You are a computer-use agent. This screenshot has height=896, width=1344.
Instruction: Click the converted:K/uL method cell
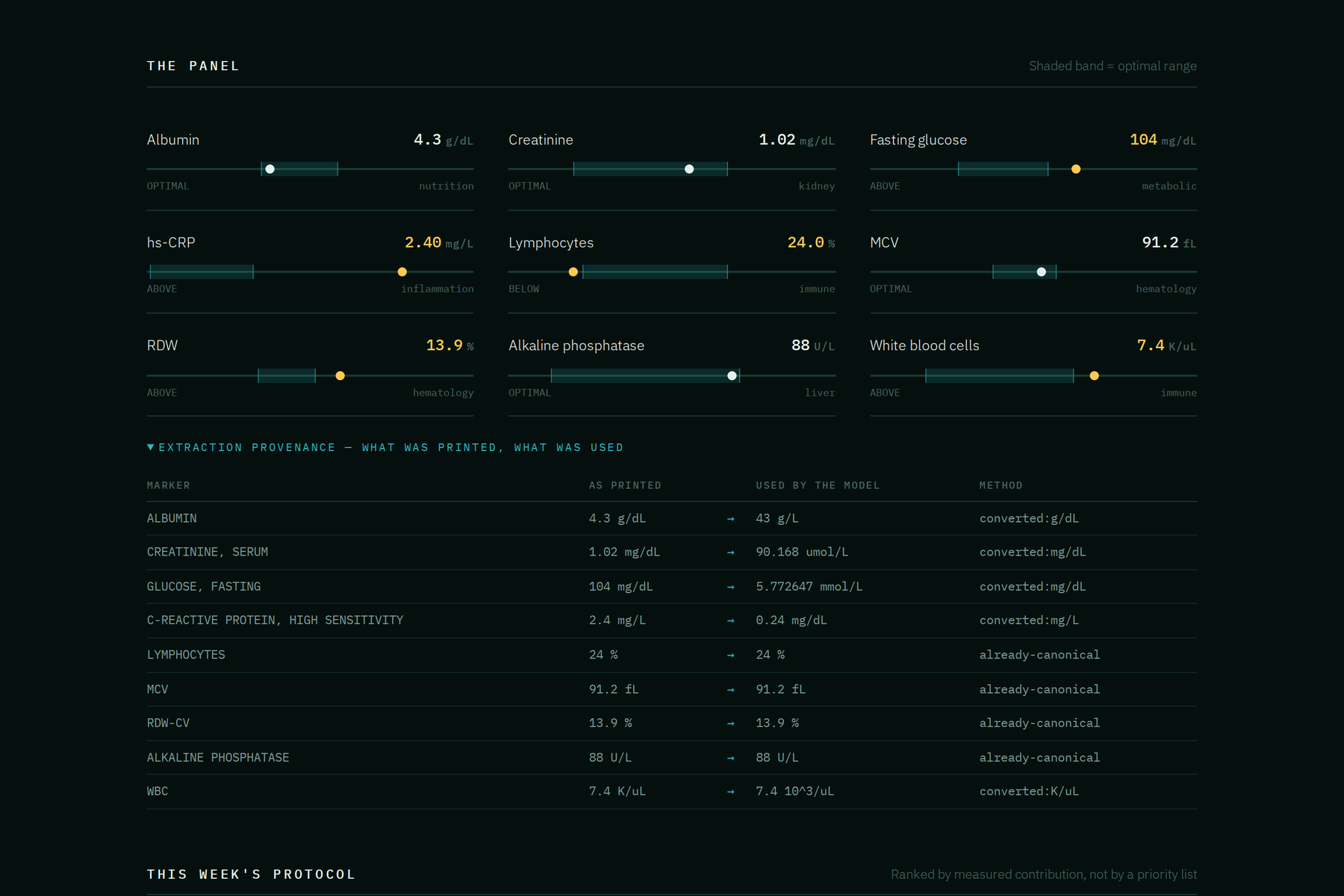(x=1029, y=791)
